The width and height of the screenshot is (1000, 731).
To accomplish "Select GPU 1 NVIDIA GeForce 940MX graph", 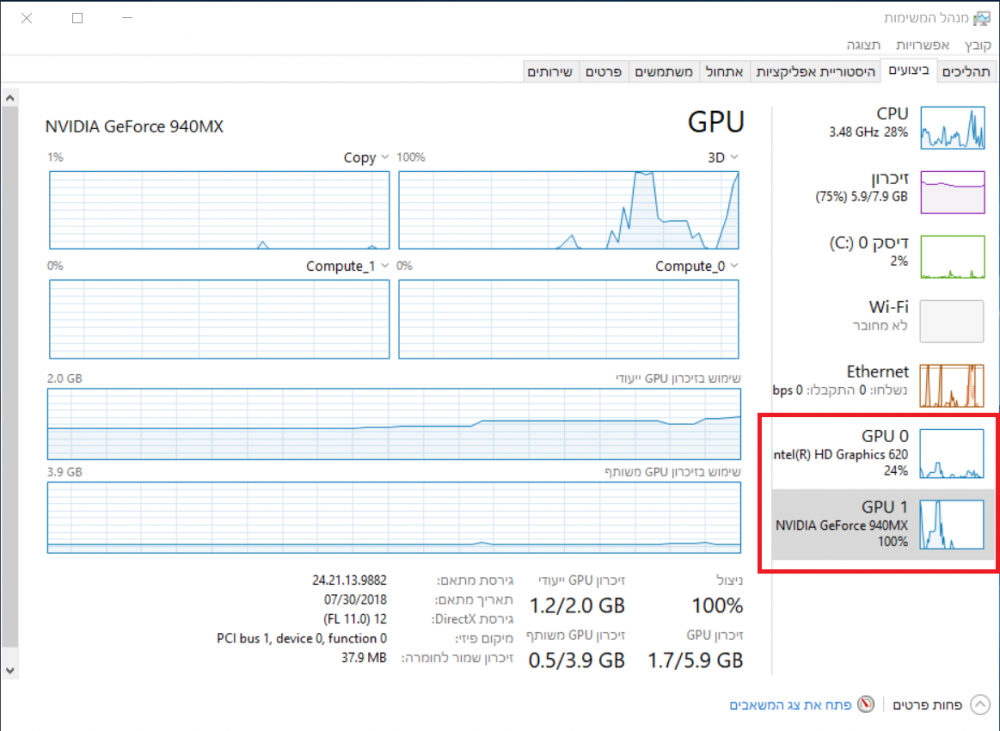I will pyautogui.click(x=952, y=524).
